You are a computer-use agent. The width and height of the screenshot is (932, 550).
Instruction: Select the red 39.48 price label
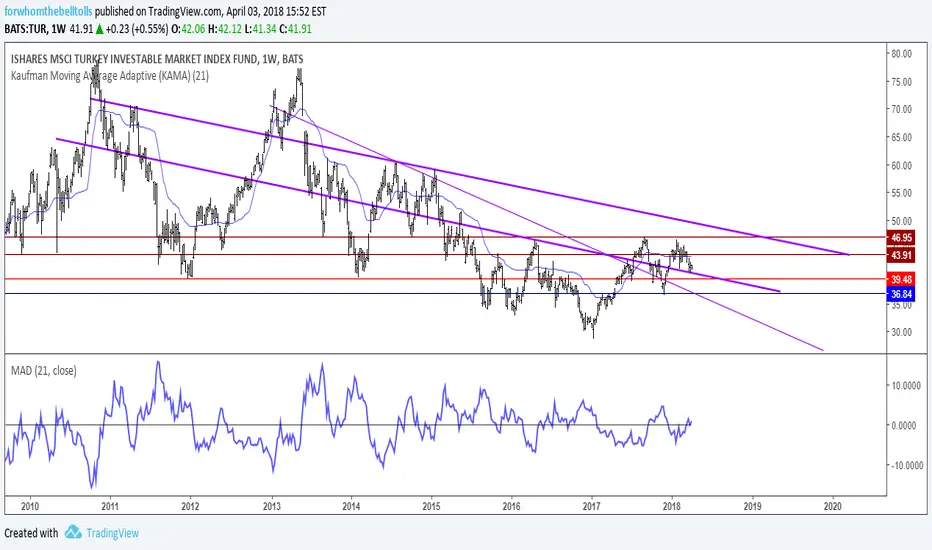coord(901,279)
